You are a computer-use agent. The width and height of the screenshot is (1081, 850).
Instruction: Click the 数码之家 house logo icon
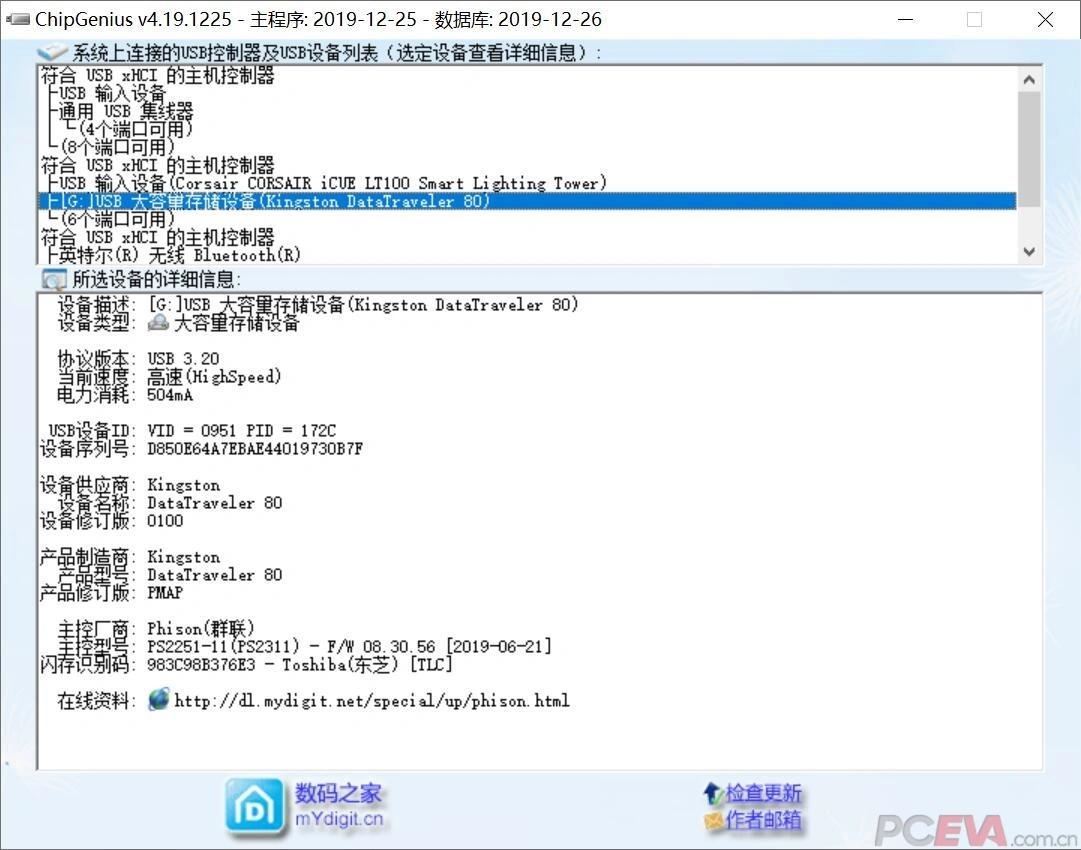[x=254, y=807]
